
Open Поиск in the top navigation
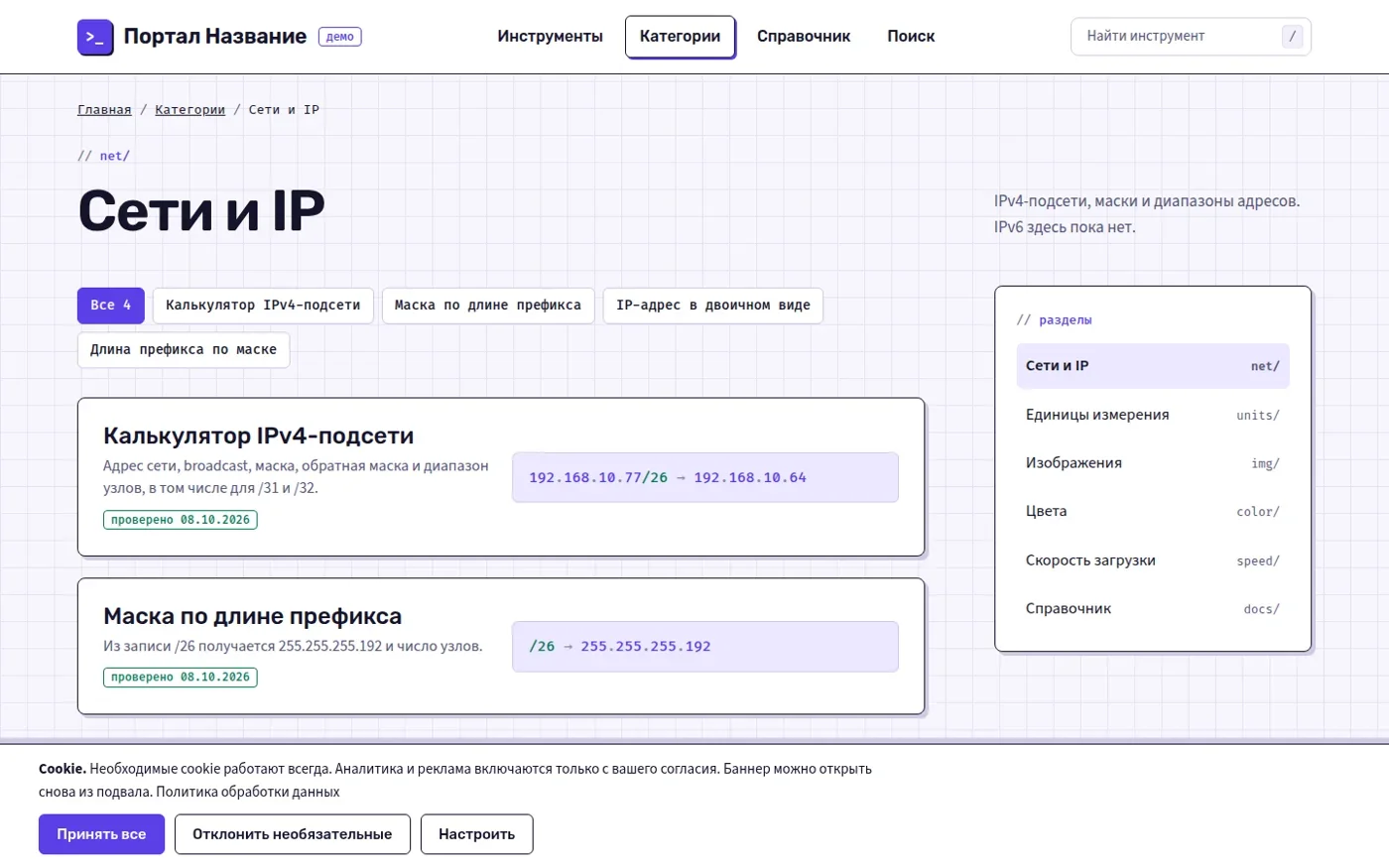[x=911, y=37]
